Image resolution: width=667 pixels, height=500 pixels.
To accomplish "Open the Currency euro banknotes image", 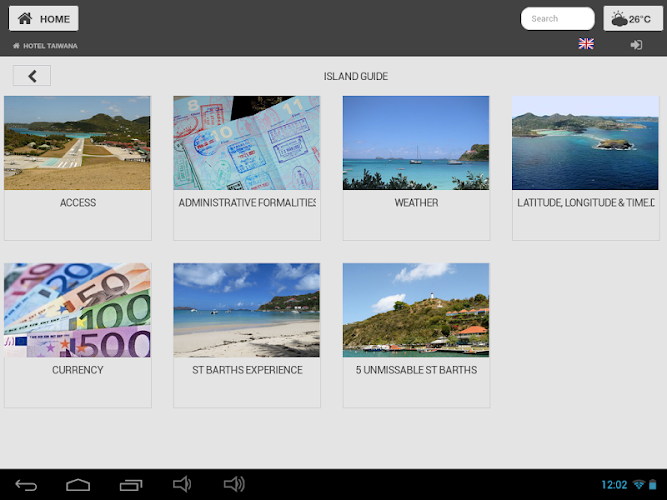I will pyautogui.click(x=77, y=310).
